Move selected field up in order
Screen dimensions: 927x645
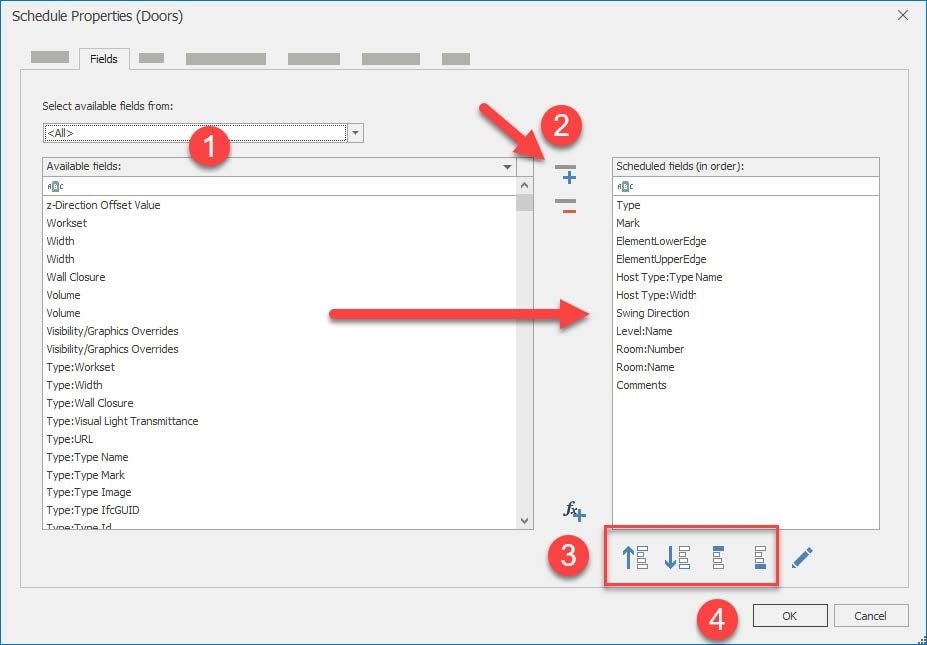(x=635, y=557)
